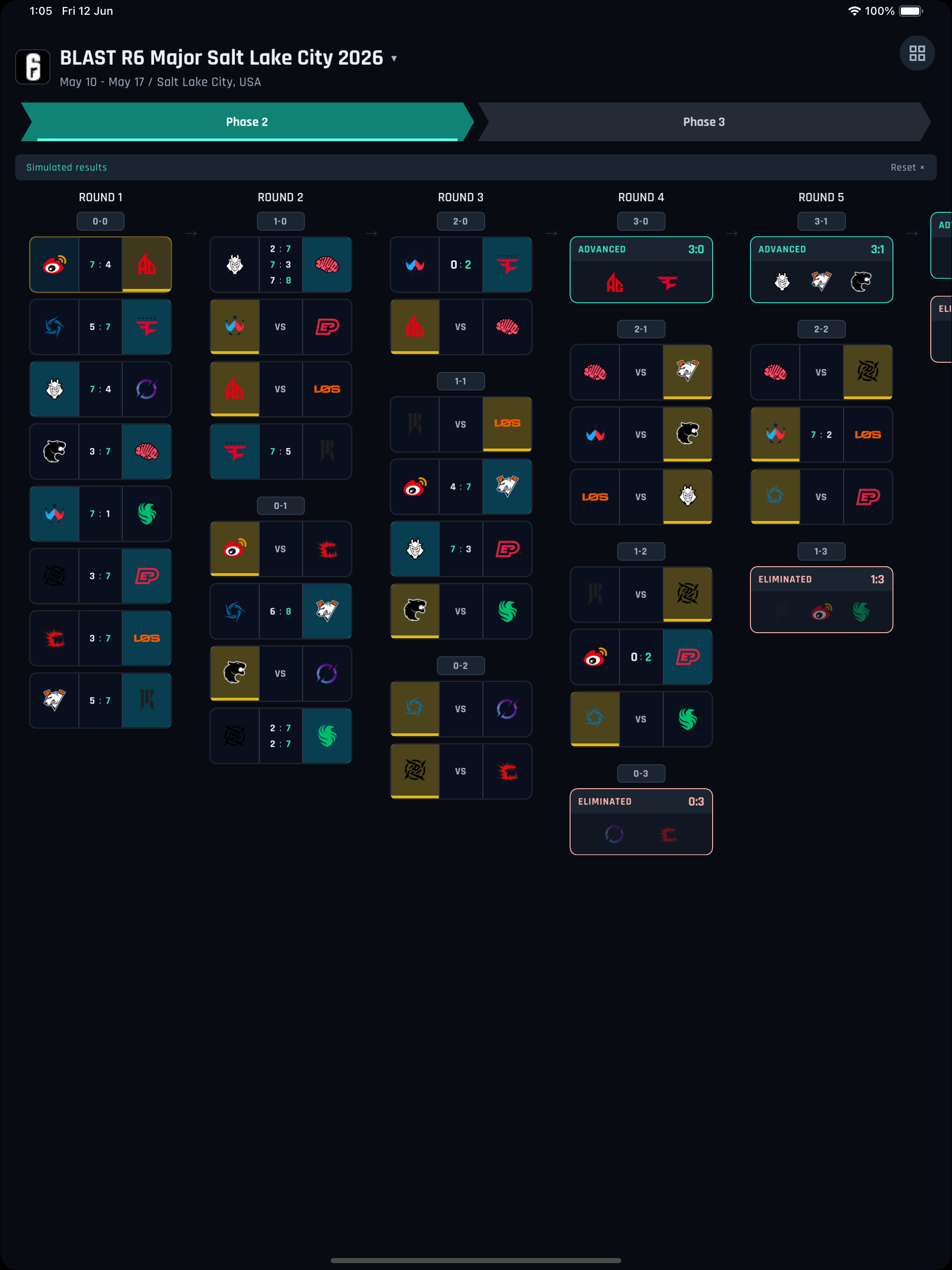Select red spiky logo in Round 3 match vs NiP

tap(507, 772)
